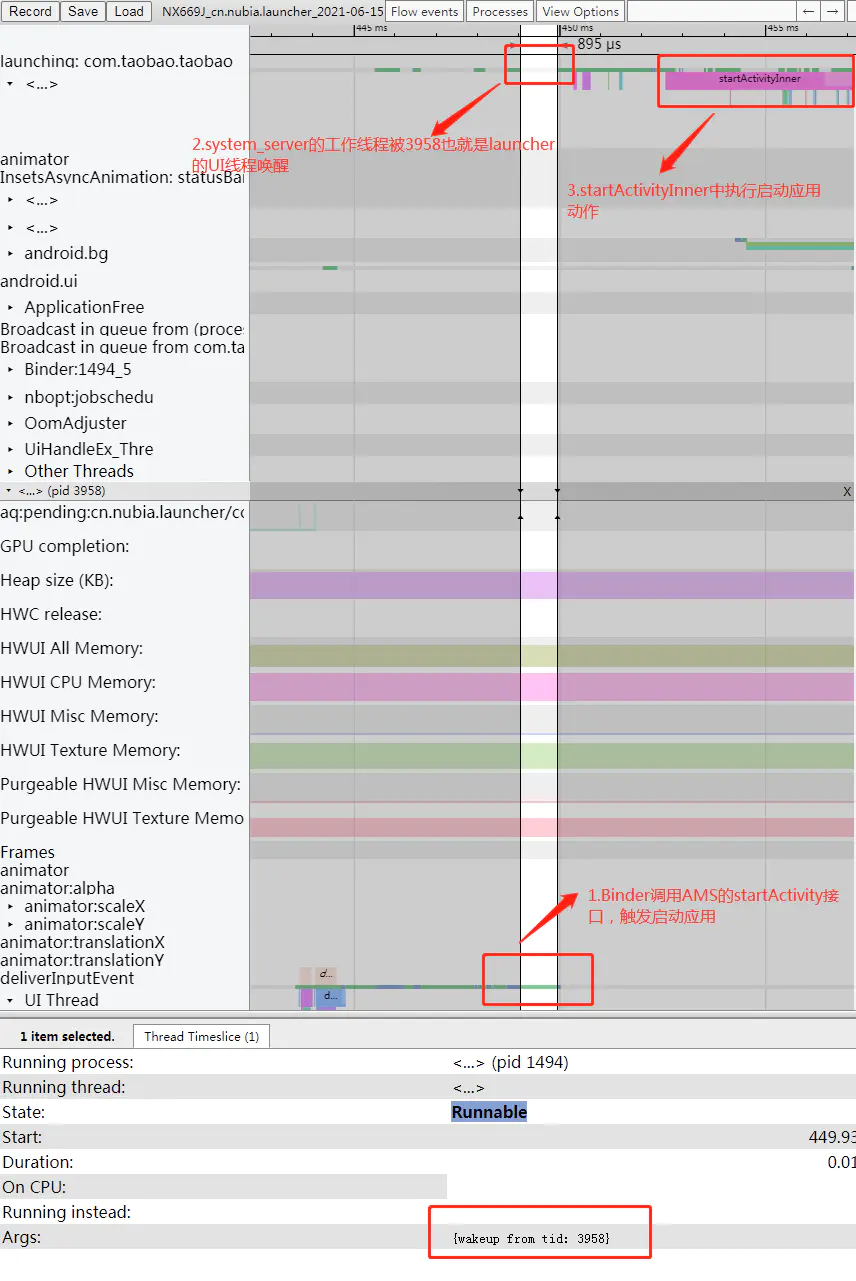Screen dimensions: 856x1281
Task: Click the Purgeable HWUI Misc Memory: label
Action: point(120,784)
